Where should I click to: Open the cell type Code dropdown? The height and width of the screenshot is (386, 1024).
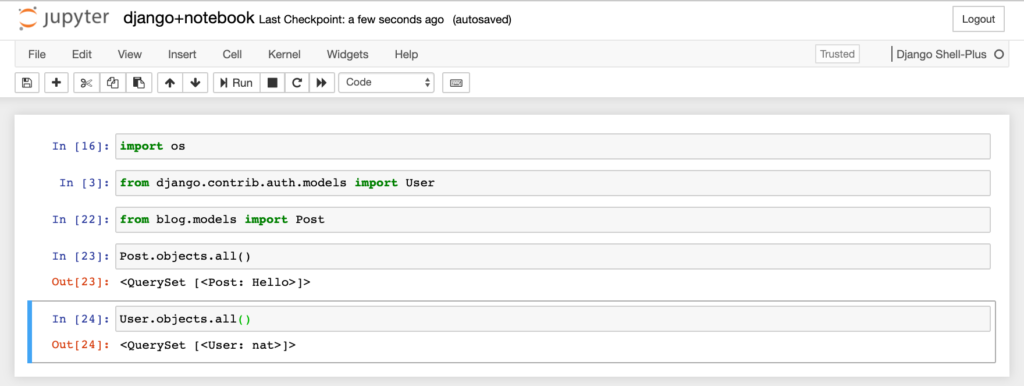[x=387, y=82]
